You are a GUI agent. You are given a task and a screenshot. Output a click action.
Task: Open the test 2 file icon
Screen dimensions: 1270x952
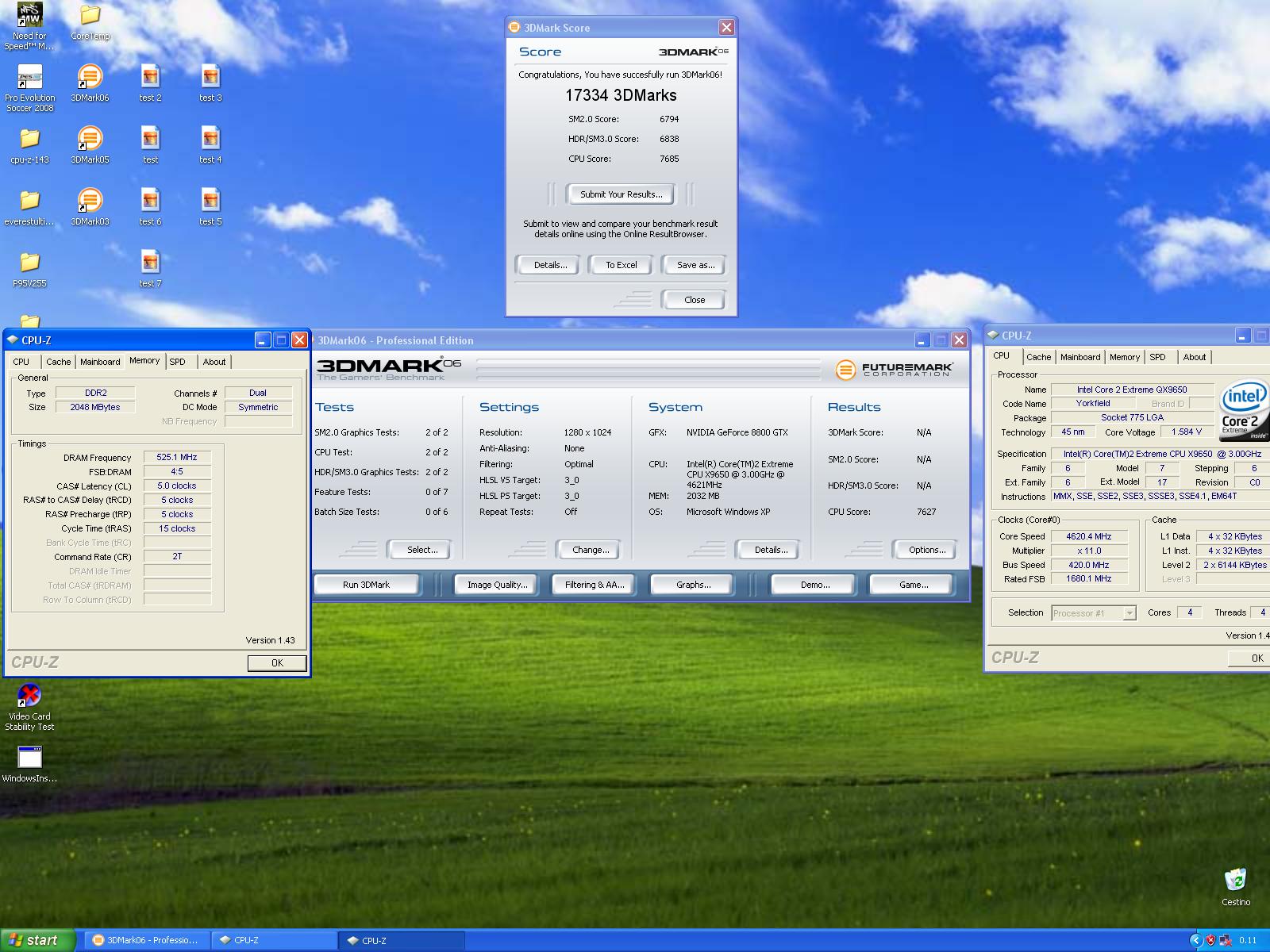(150, 83)
